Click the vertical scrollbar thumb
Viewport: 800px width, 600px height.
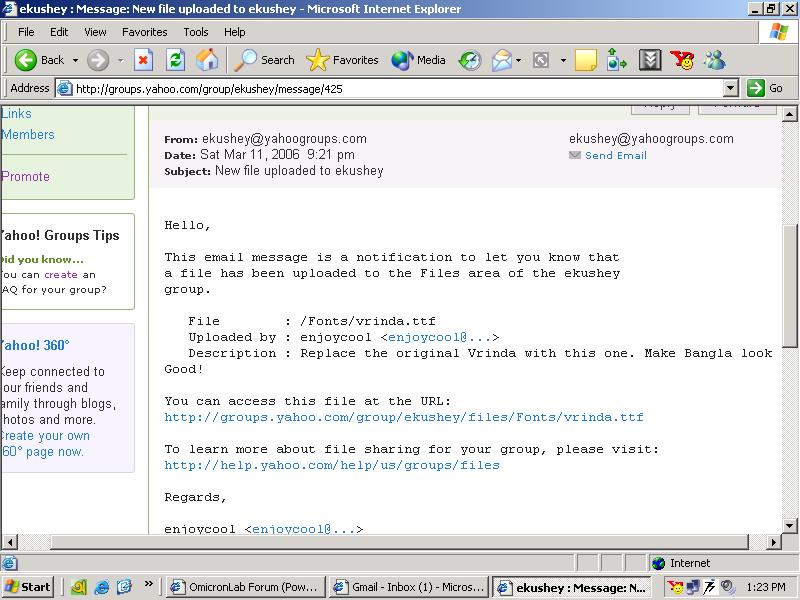pyautogui.click(x=789, y=286)
